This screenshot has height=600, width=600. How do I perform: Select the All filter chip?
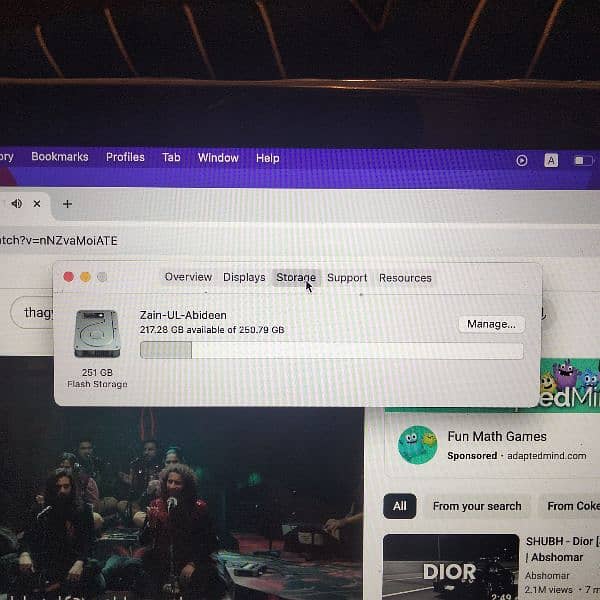pyautogui.click(x=399, y=506)
